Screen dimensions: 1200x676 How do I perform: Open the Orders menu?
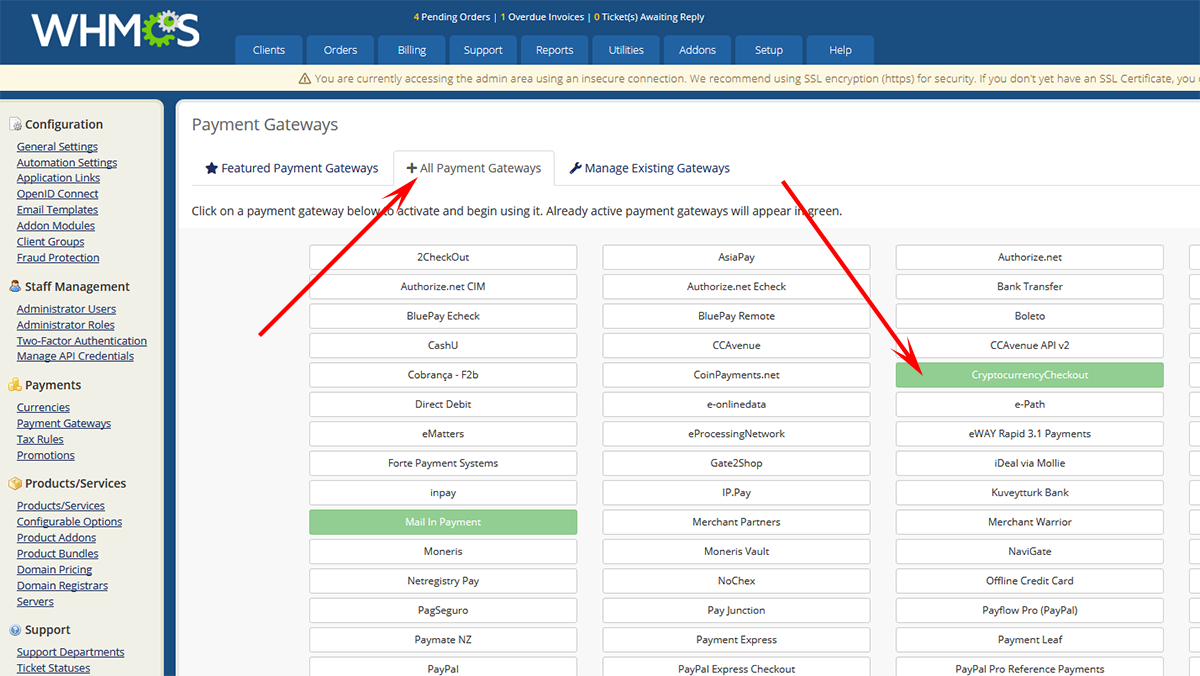click(340, 50)
